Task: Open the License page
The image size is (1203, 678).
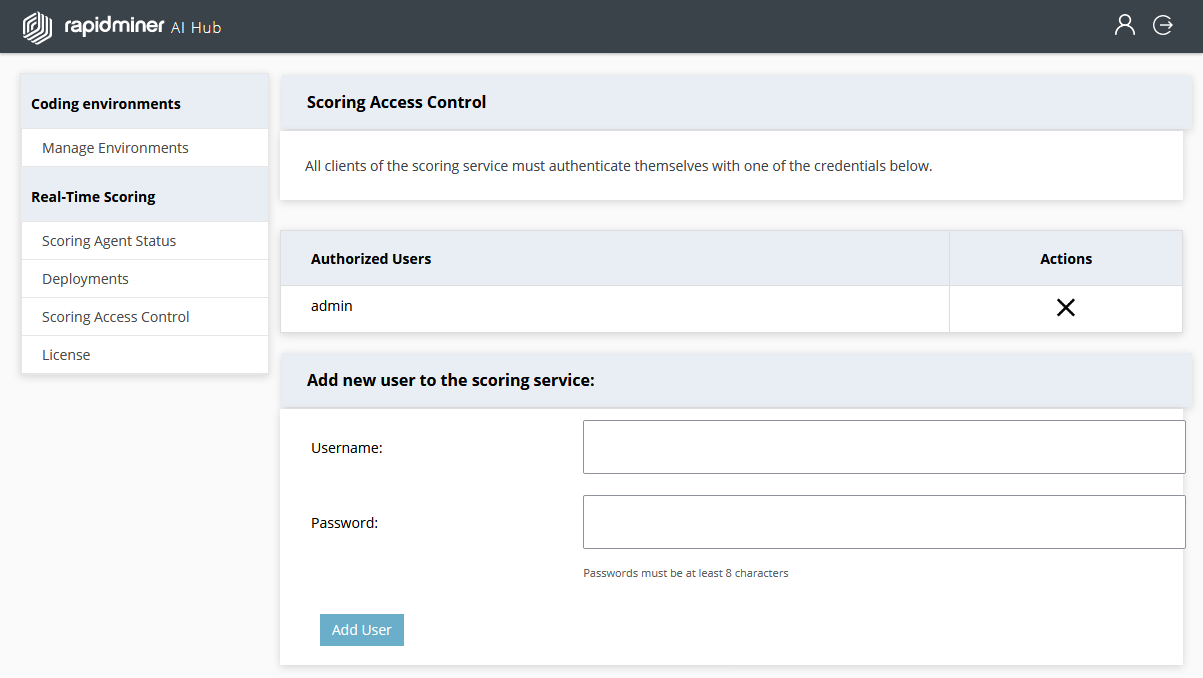Action: [x=66, y=354]
